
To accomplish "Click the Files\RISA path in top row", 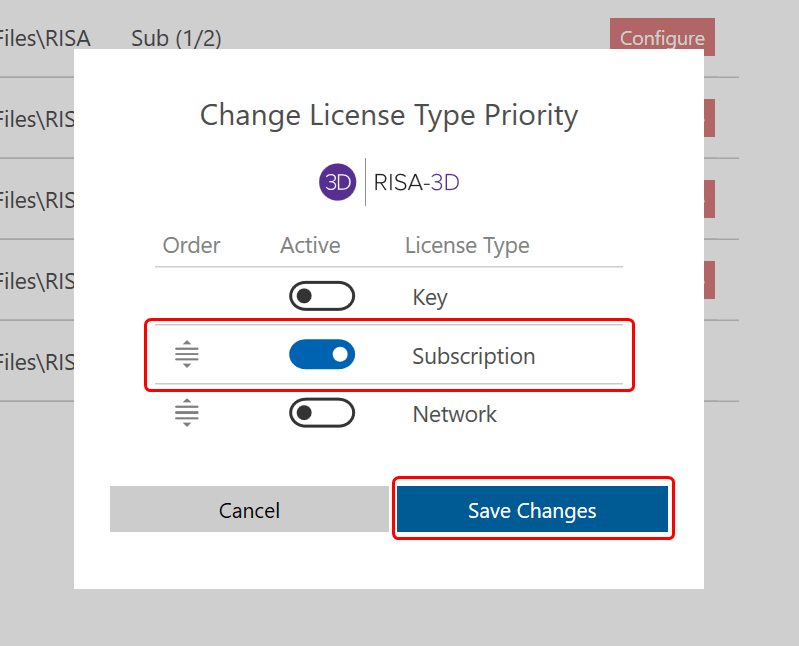I will [x=45, y=39].
